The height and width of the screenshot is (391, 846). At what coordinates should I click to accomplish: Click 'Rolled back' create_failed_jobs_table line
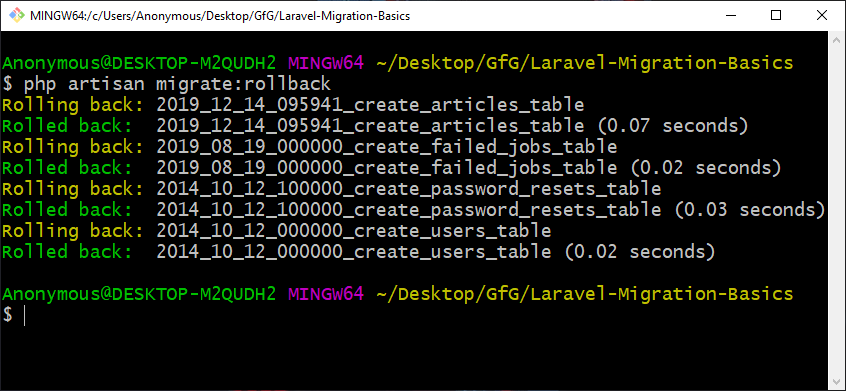392,168
